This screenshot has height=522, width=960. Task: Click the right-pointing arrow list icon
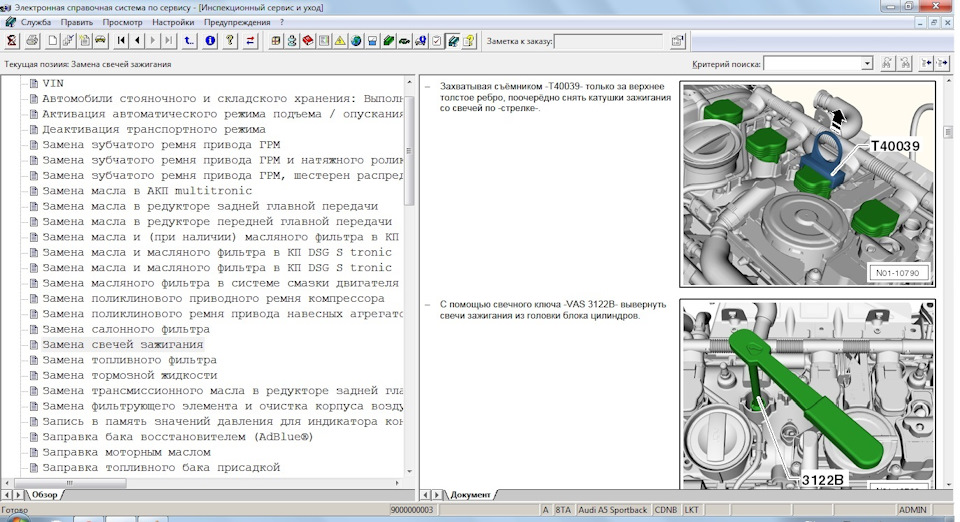[942, 63]
